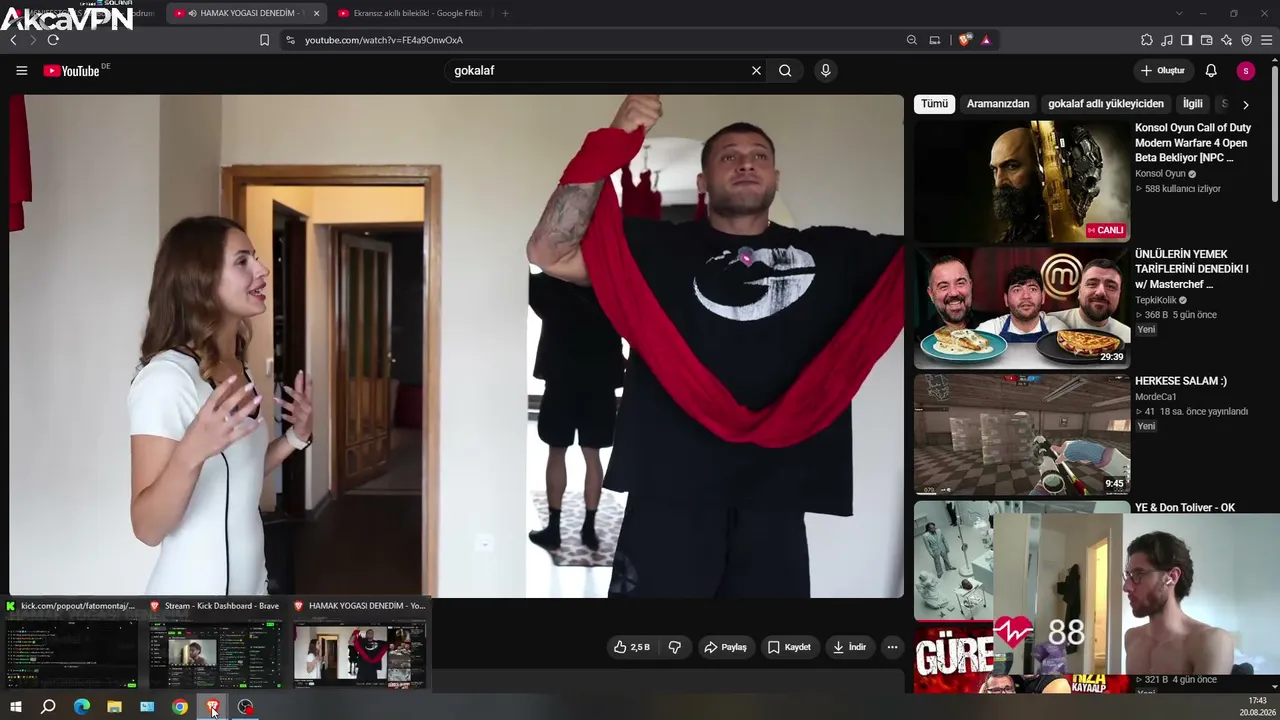The height and width of the screenshot is (720, 1280).
Task: Toggle the Brave sidebar panel
Action: 1186,40
